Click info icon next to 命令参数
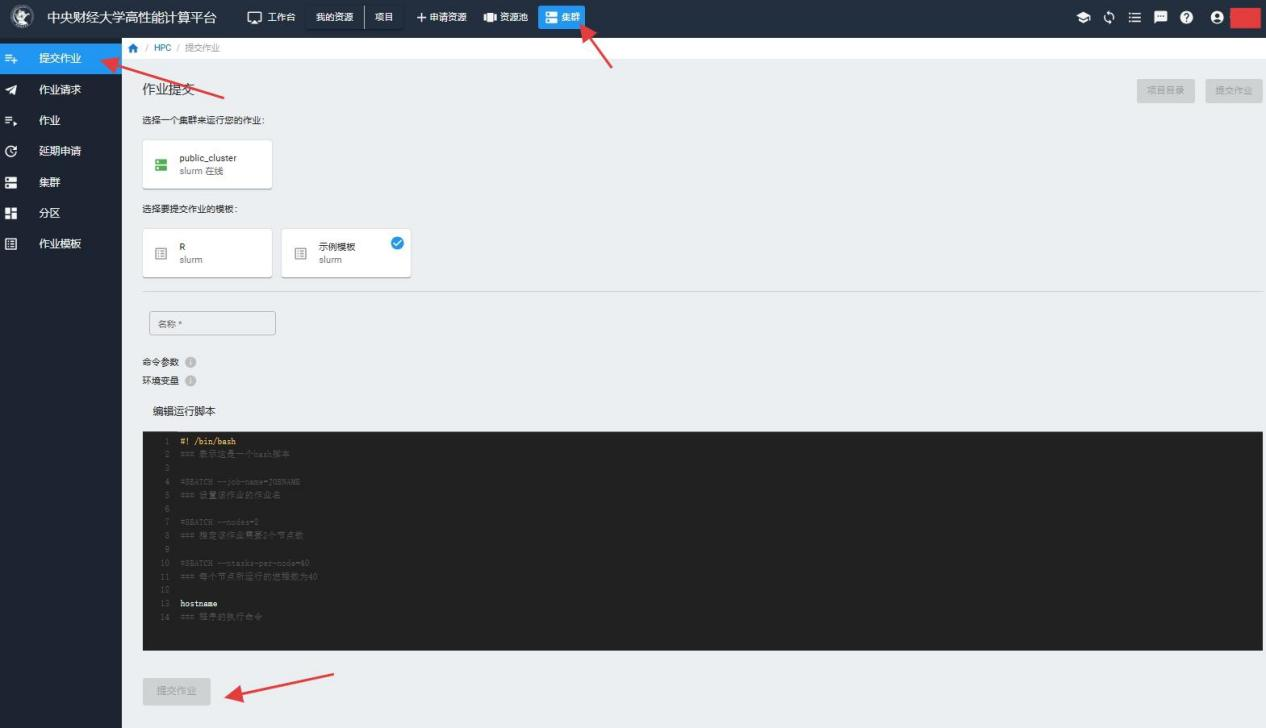The image size is (1266, 728). pos(190,362)
